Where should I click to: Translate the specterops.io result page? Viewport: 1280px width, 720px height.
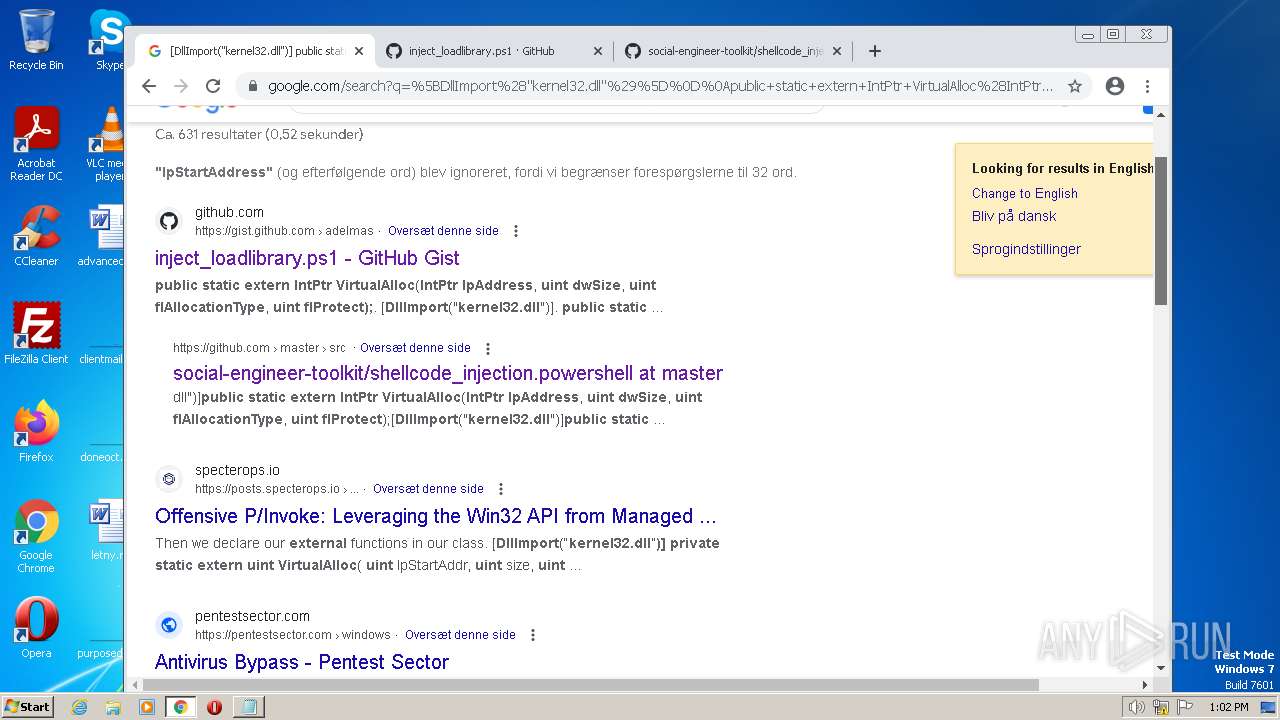428,489
